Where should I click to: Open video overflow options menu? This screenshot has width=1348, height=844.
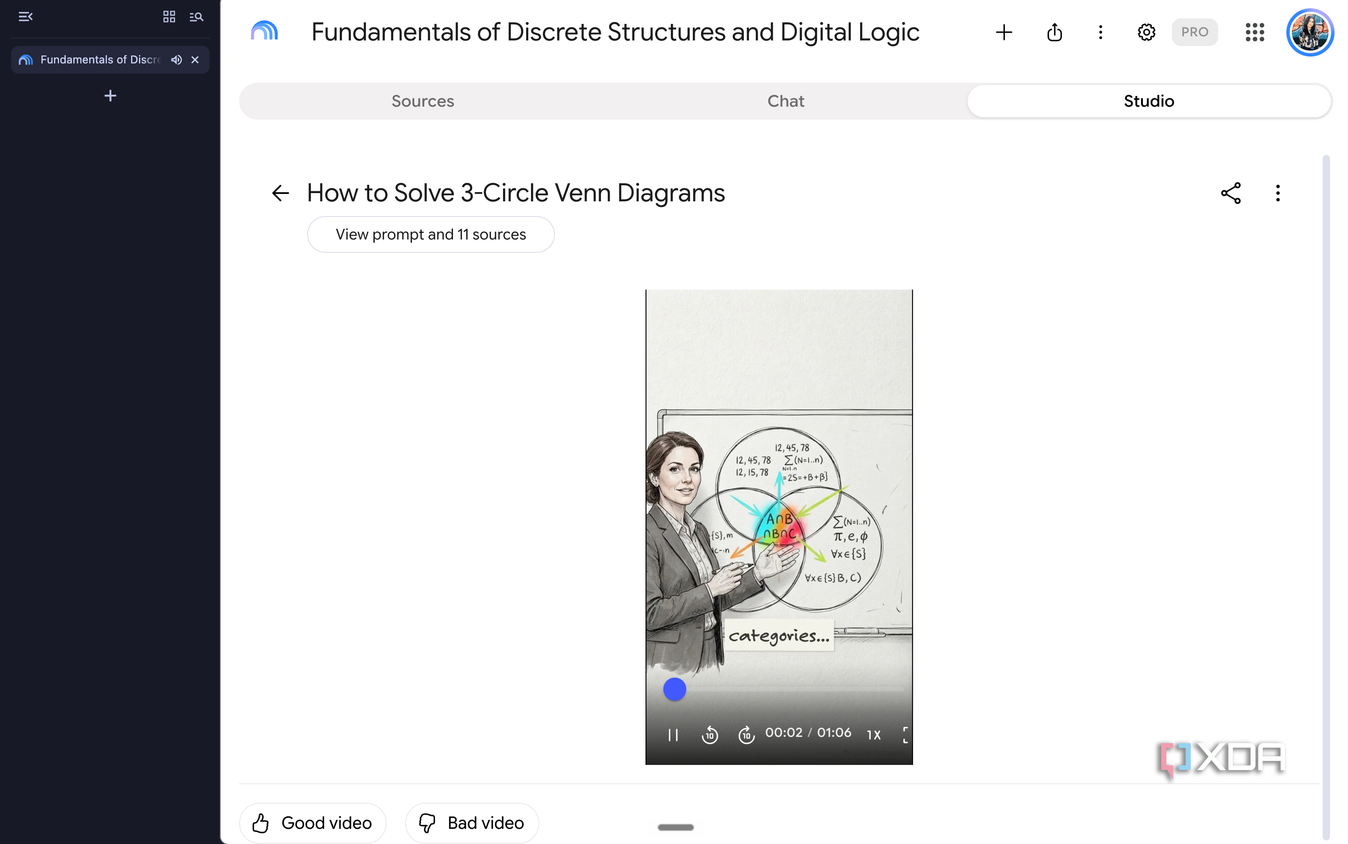pos(1278,193)
